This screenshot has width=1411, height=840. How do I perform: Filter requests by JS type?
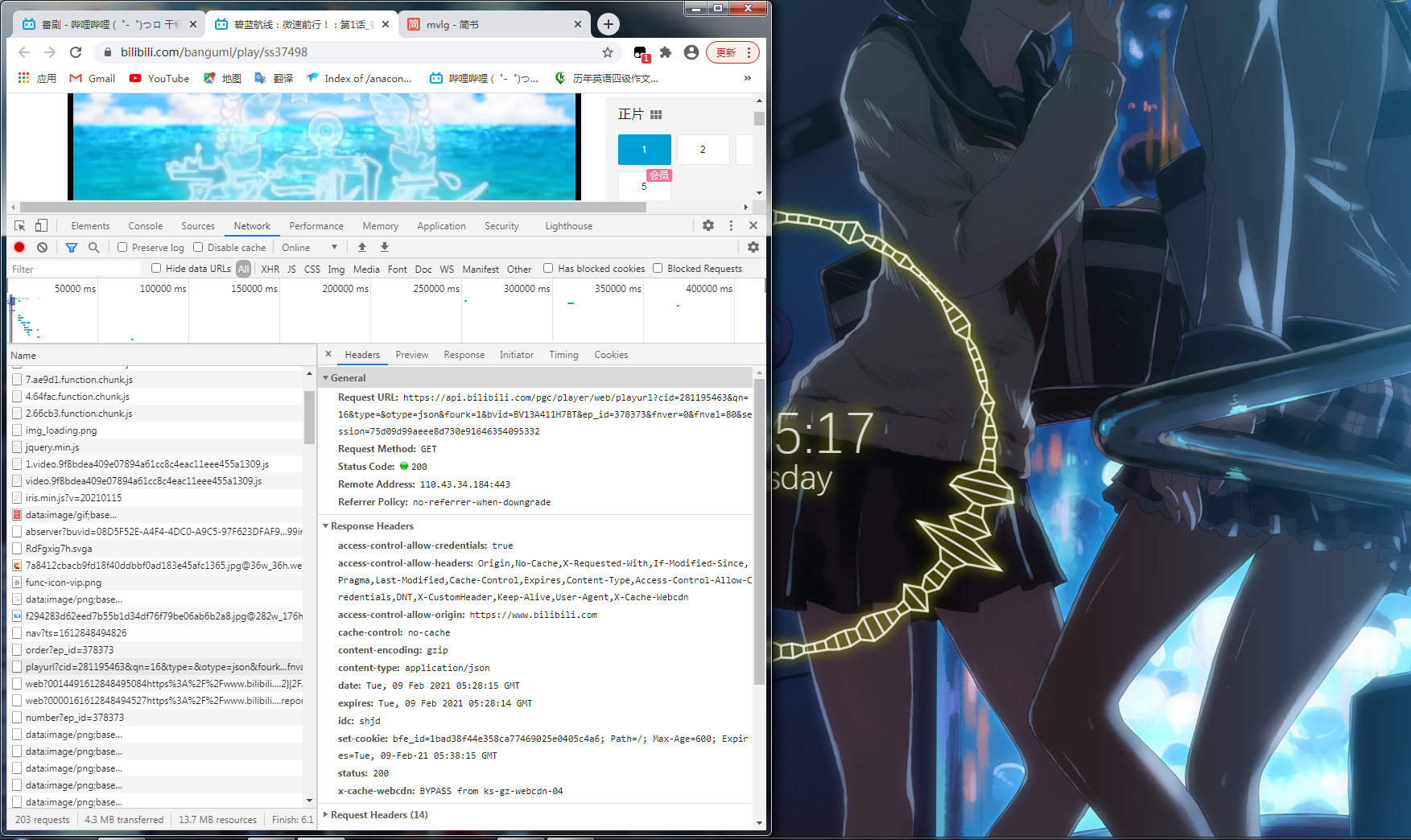tap(291, 270)
